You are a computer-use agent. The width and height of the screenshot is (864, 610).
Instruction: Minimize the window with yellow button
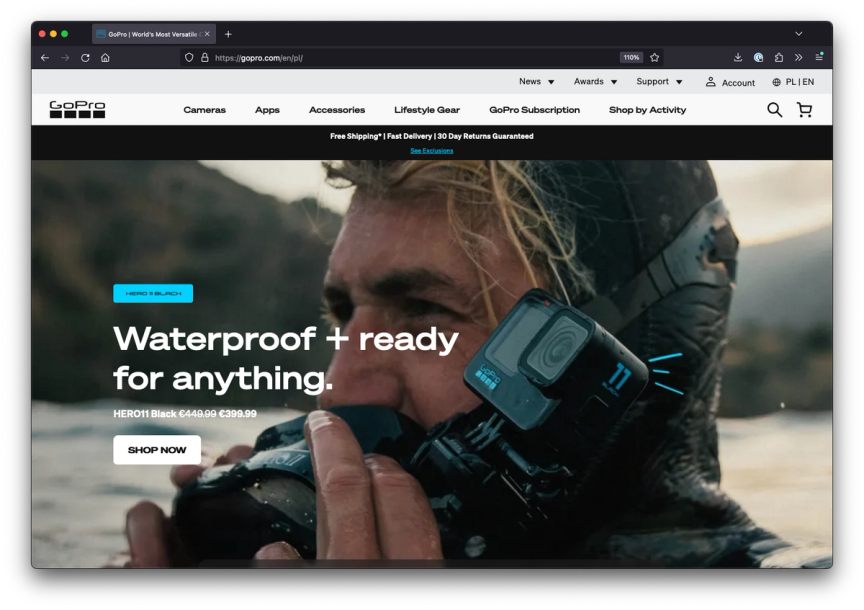[x=53, y=34]
